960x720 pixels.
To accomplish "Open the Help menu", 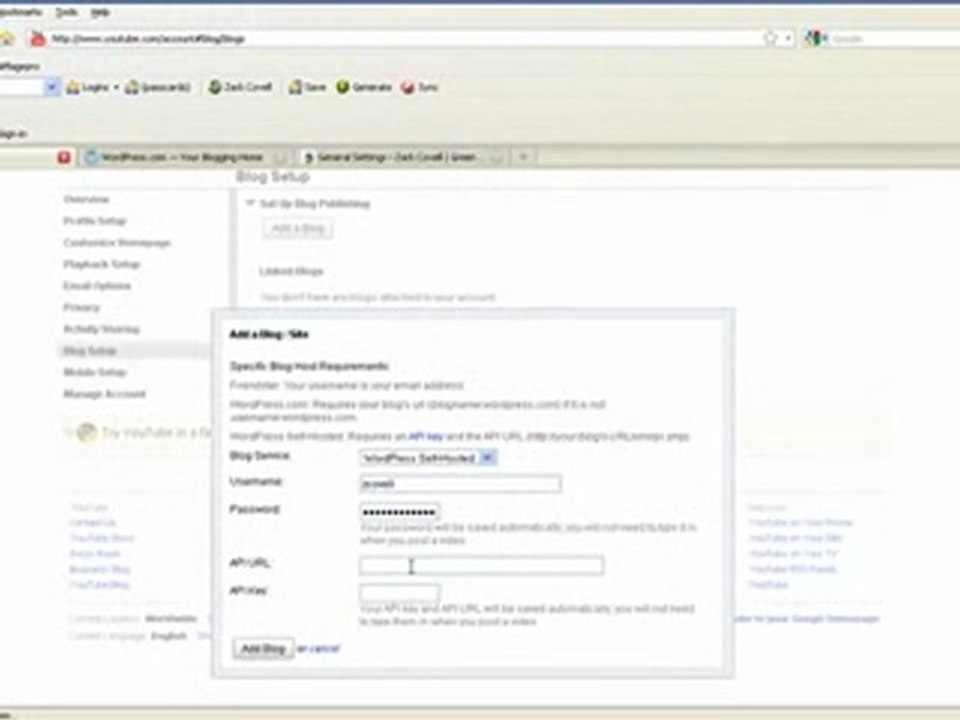I will click(x=100, y=12).
